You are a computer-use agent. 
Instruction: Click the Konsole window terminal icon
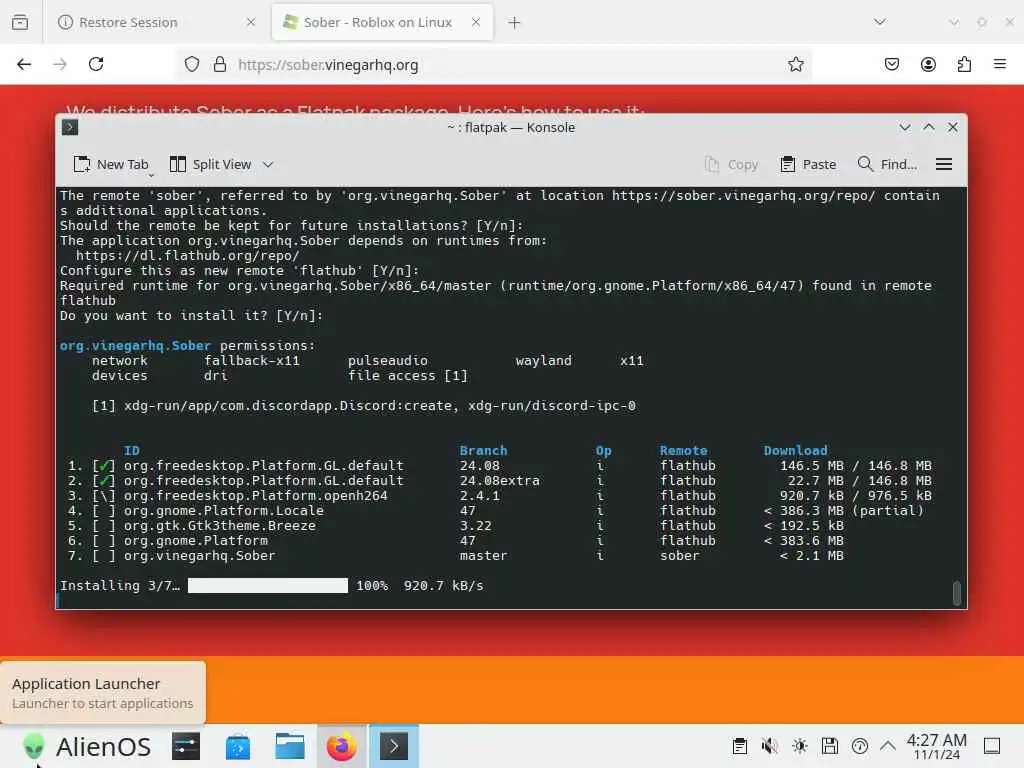[x=70, y=127]
